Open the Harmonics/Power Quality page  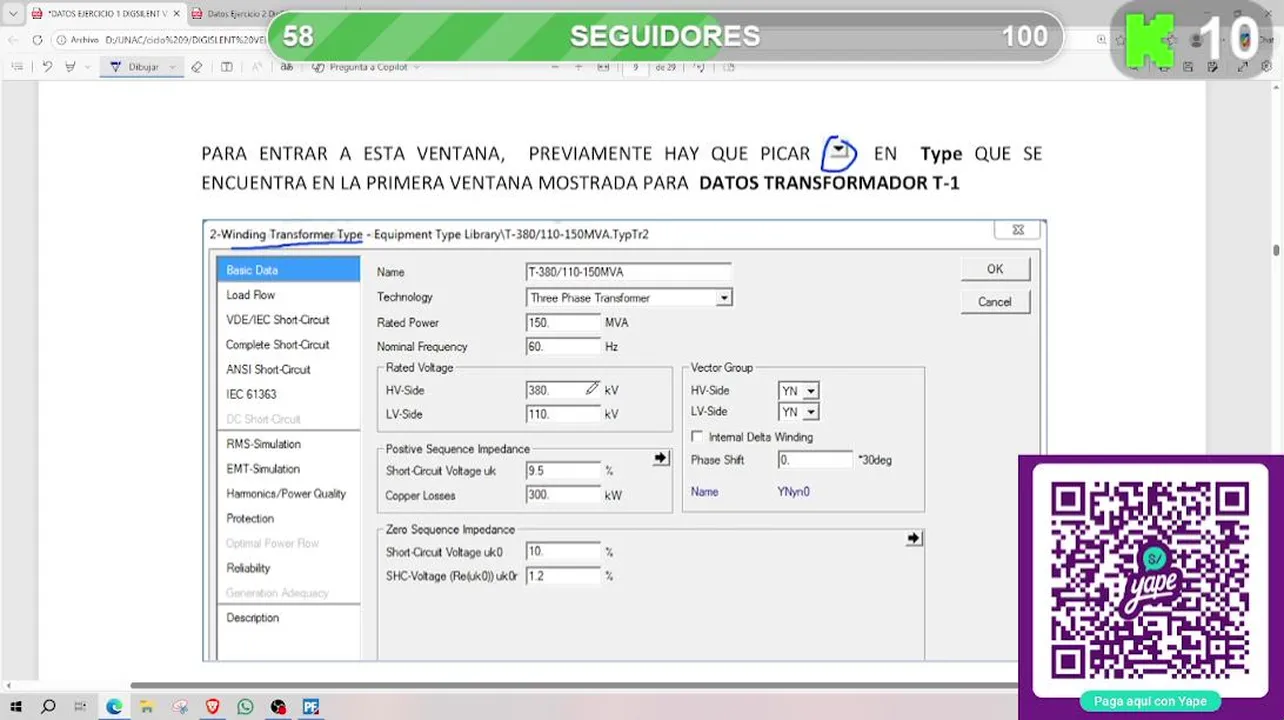tap(288, 494)
